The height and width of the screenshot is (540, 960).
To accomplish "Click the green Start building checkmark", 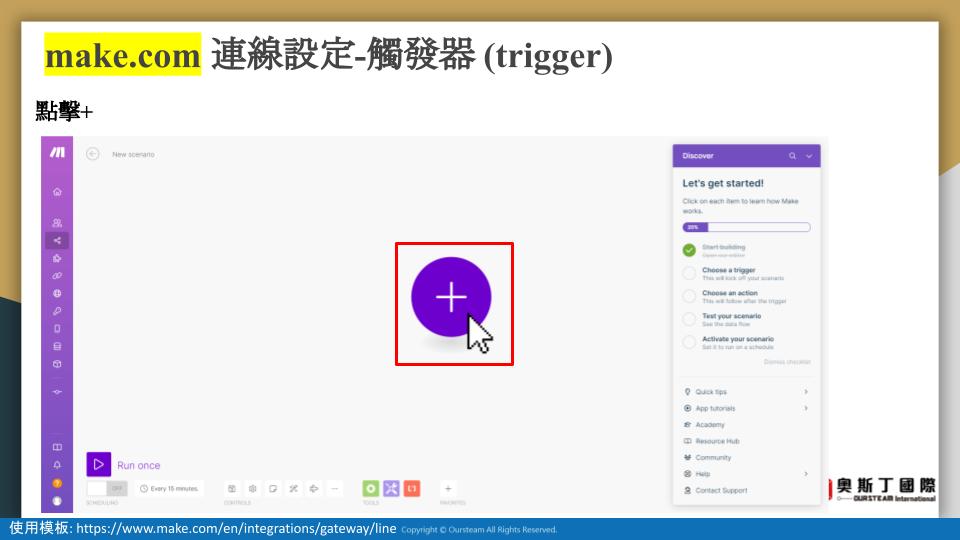I will 689,250.
